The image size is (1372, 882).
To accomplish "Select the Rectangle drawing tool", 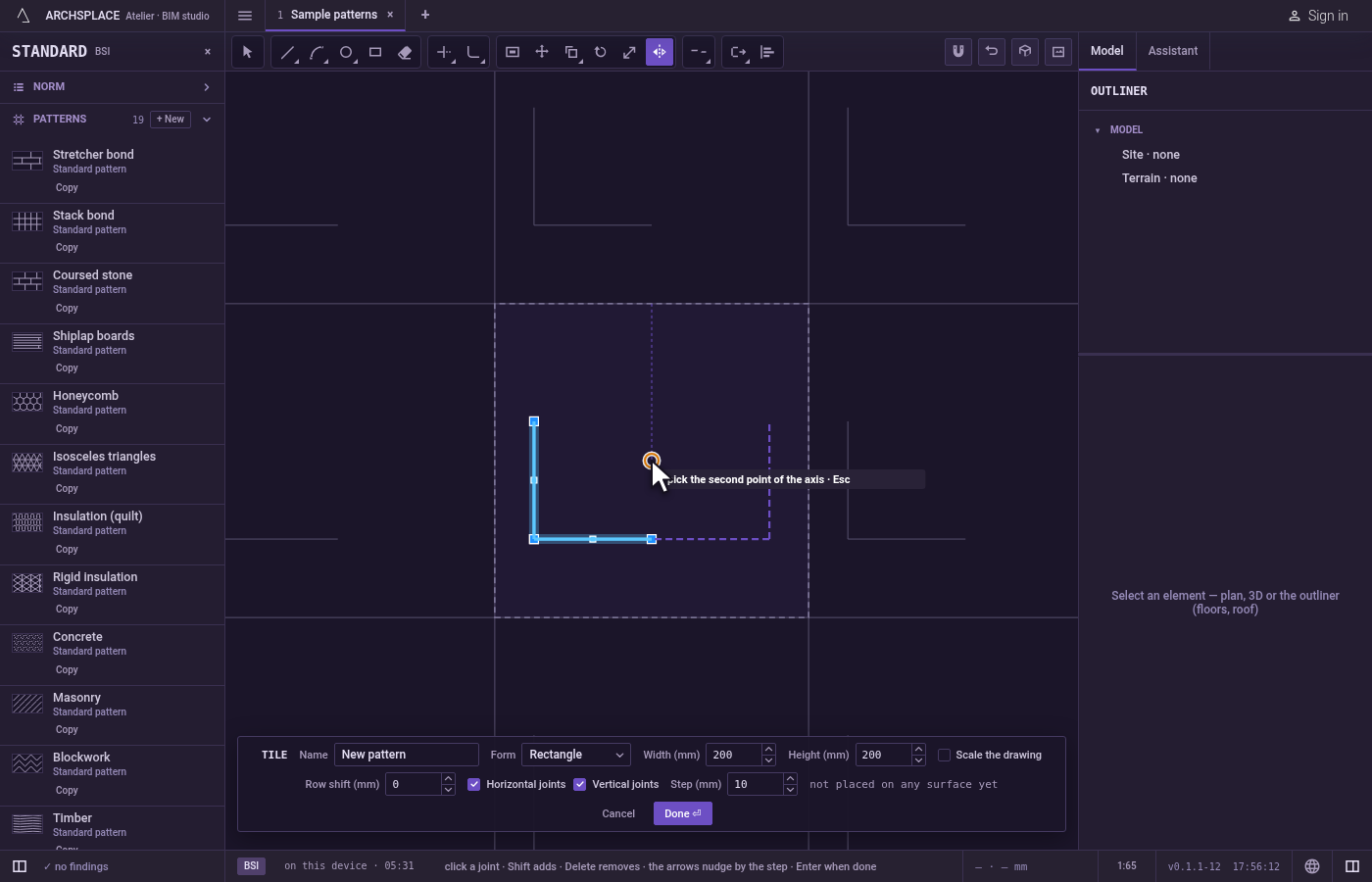I will [375, 52].
